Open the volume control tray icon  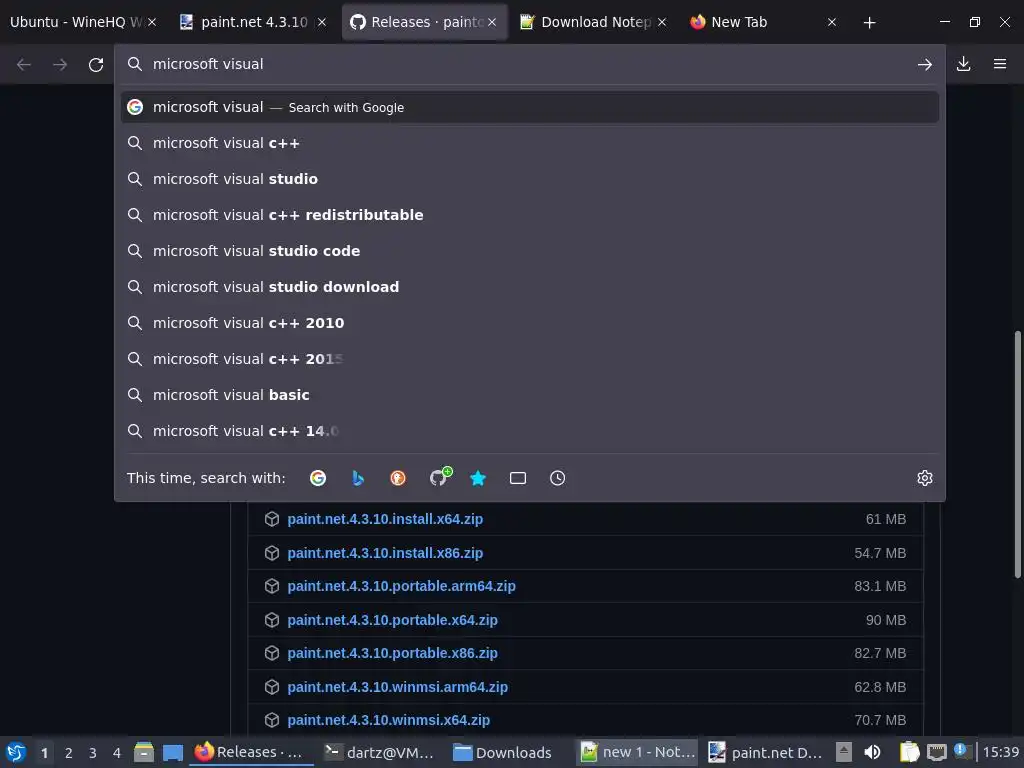click(872, 752)
